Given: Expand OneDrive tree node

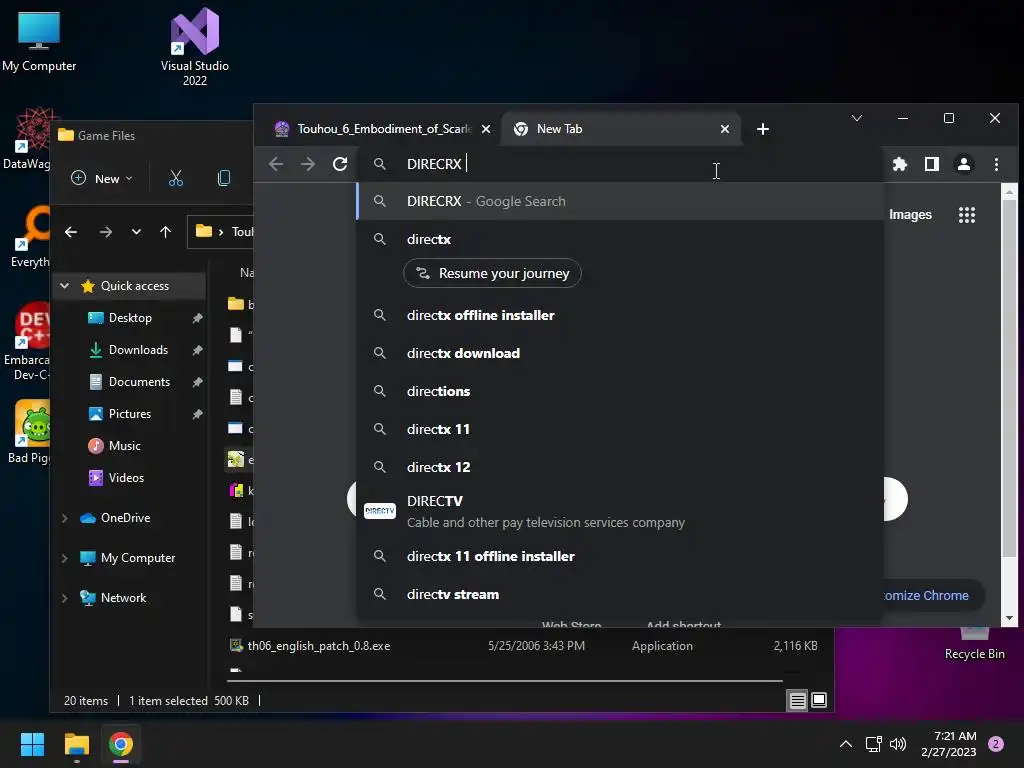Looking at the screenshot, I should click(x=65, y=518).
